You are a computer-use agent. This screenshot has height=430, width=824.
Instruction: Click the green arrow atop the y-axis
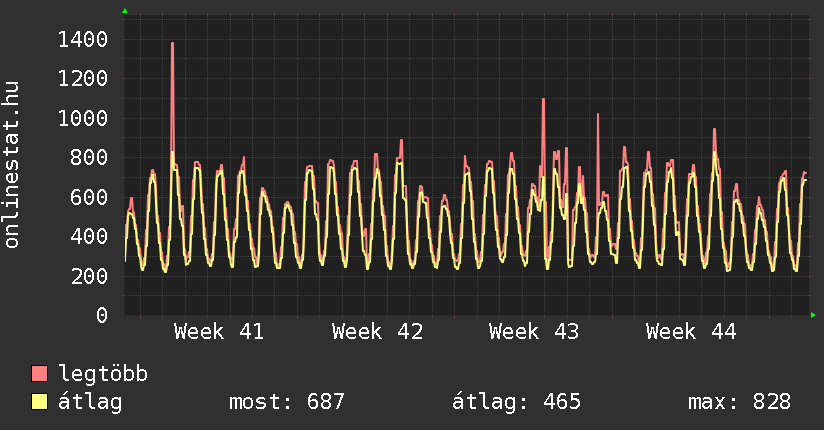[125, 11]
